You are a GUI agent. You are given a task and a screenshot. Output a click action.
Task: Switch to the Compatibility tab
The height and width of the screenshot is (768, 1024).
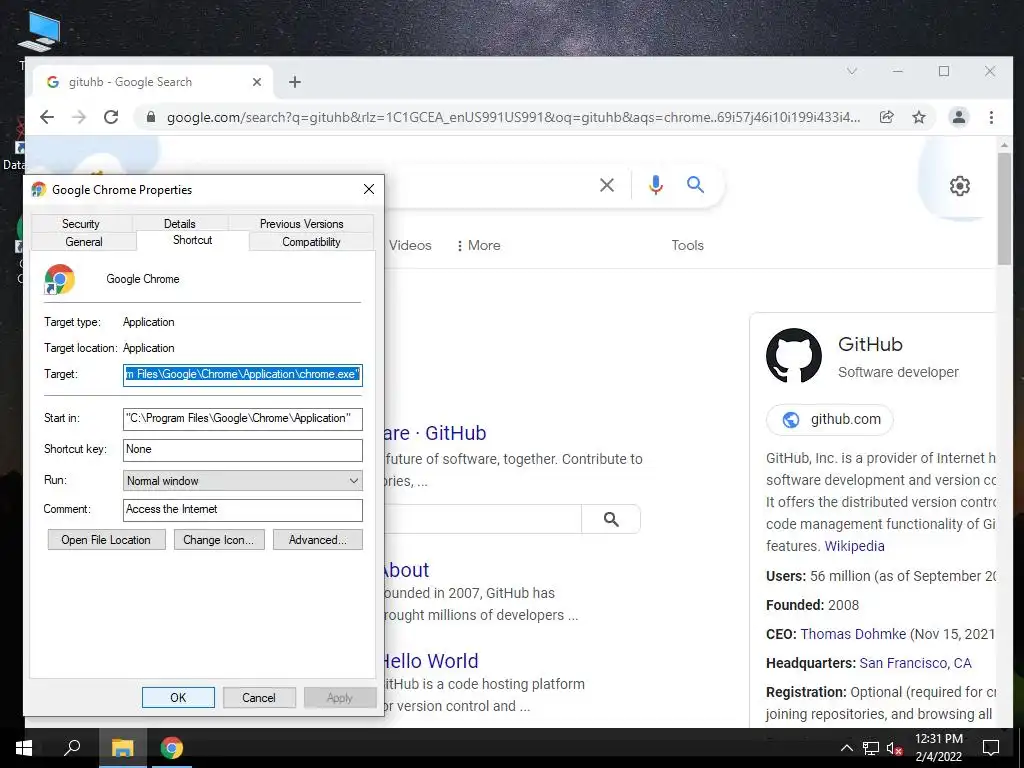(x=311, y=242)
